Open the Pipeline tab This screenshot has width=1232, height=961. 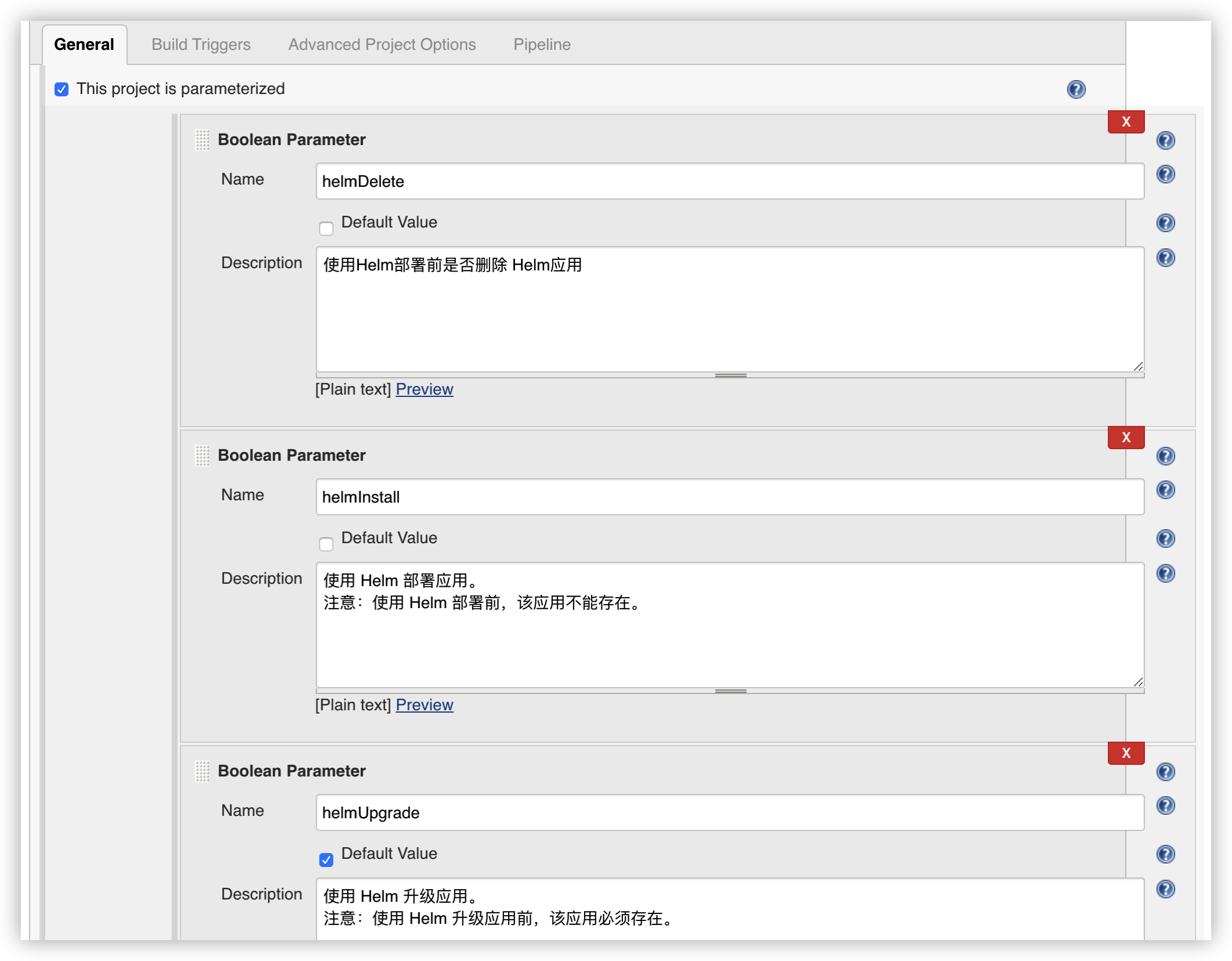[x=542, y=45]
